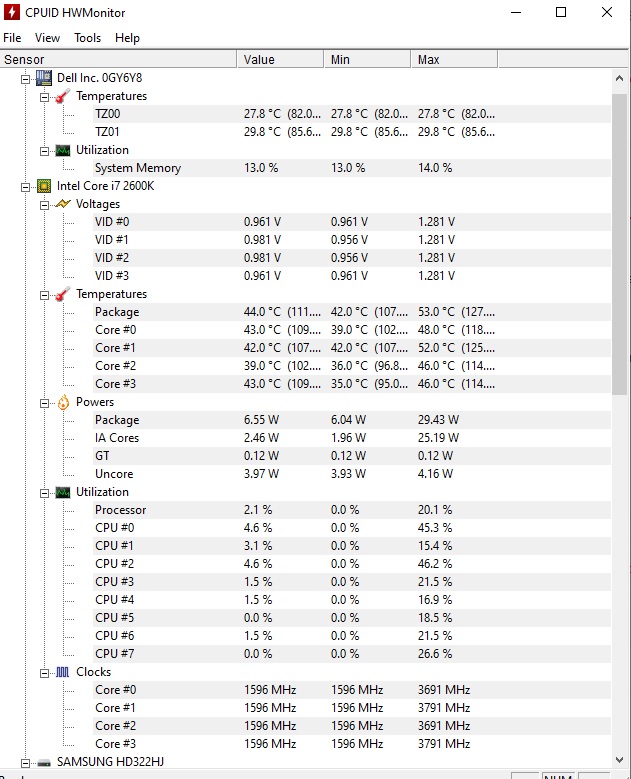Sort by the Value column header
The image size is (631, 779).
[280, 60]
